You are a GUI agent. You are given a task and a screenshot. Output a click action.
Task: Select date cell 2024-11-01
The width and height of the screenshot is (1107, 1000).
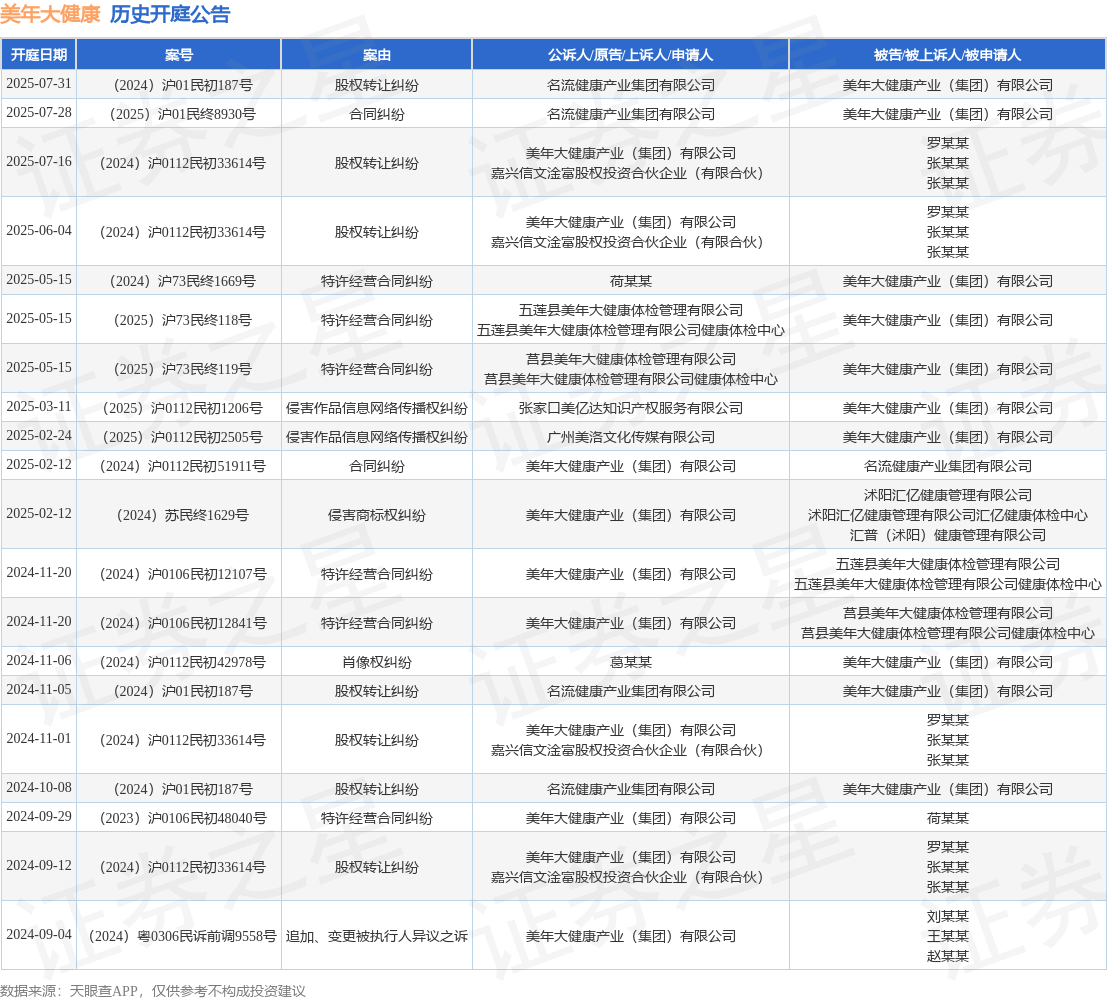[x=39, y=738]
